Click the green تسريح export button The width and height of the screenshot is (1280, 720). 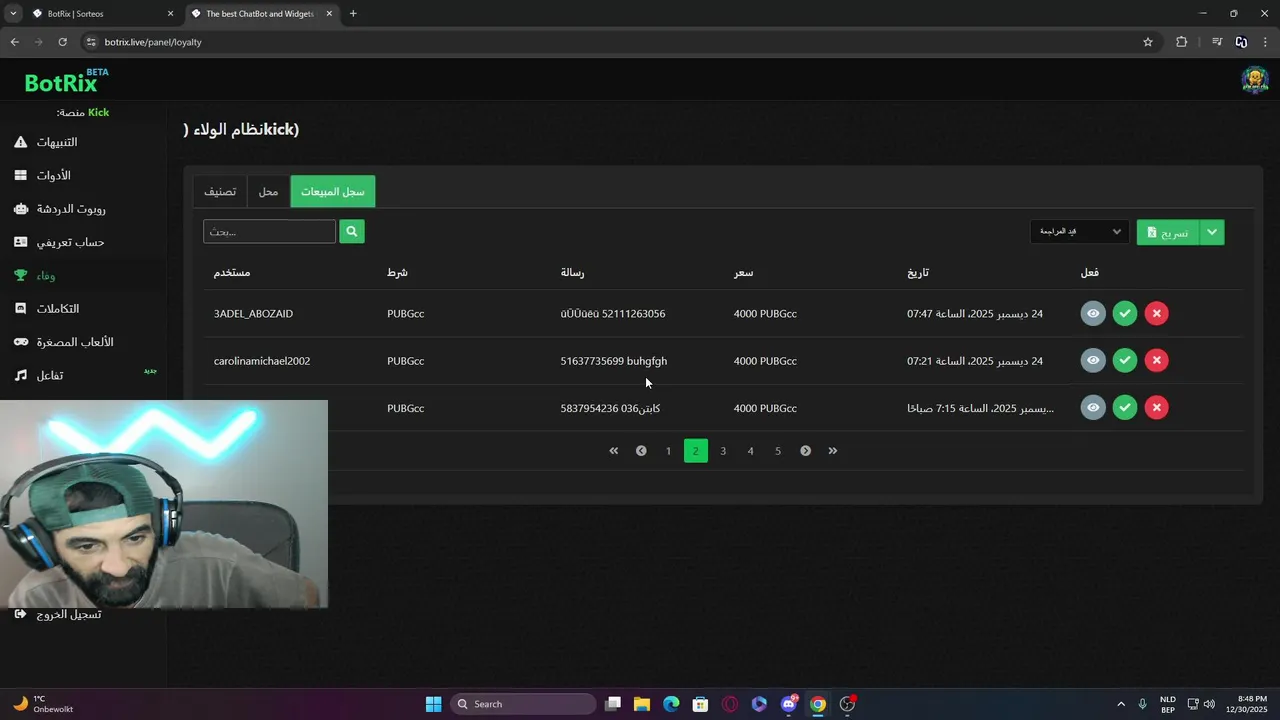click(1167, 232)
